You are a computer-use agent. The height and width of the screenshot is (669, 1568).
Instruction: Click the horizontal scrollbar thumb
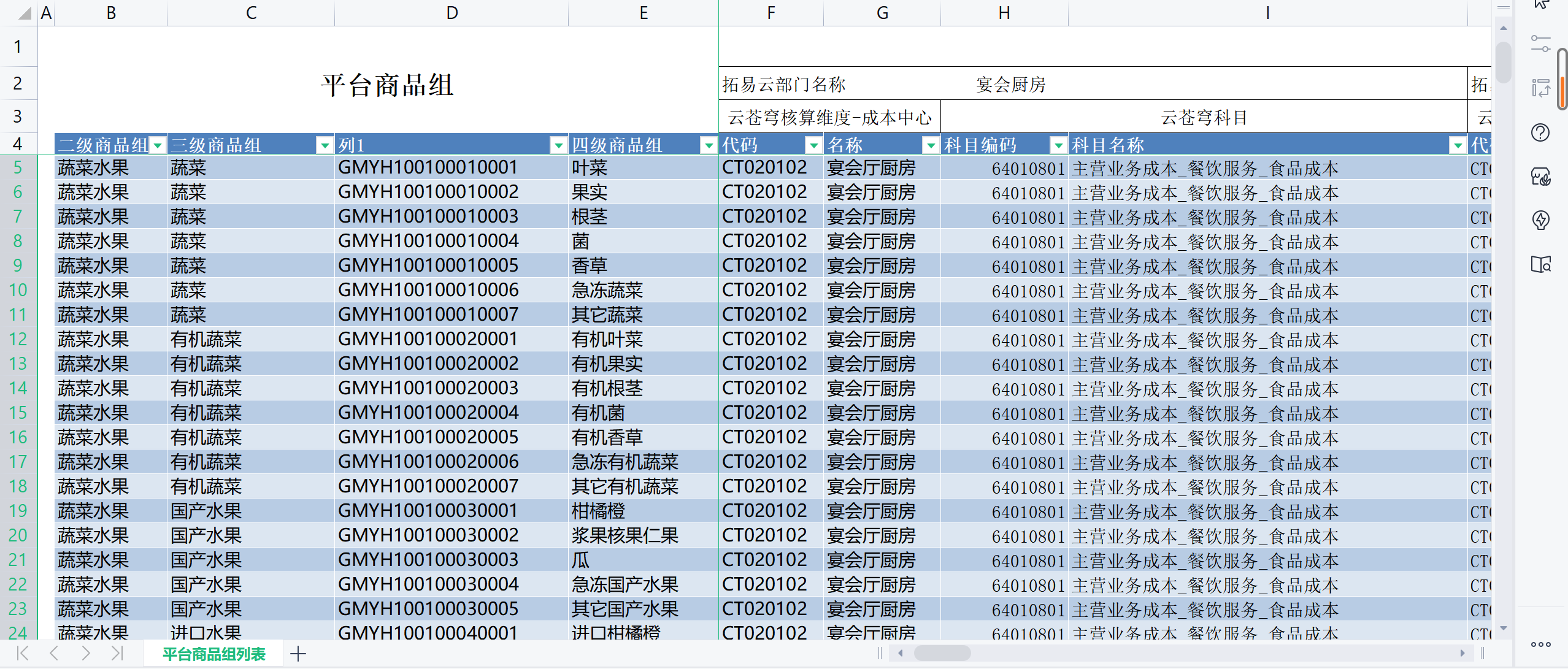[x=942, y=654]
